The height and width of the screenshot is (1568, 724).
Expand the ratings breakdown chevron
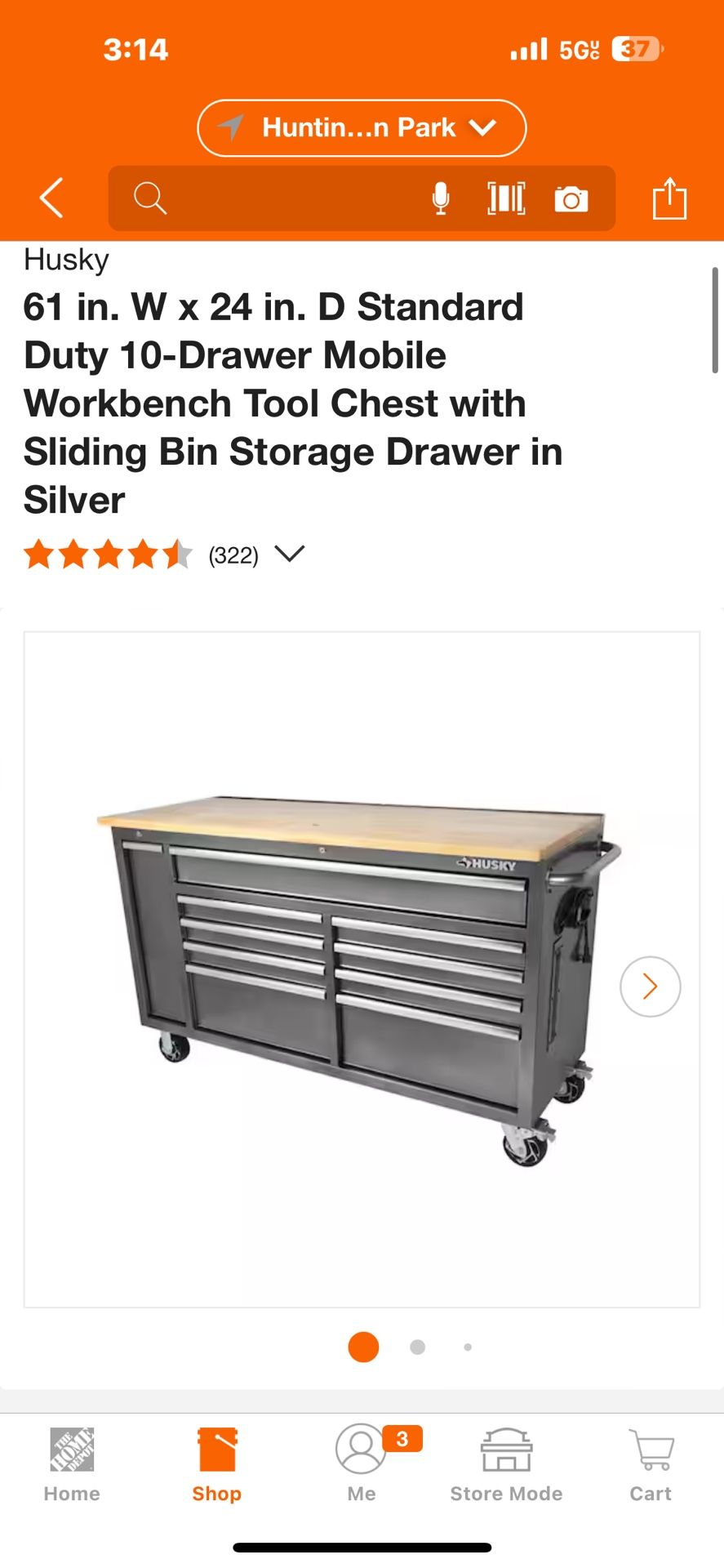(x=290, y=554)
